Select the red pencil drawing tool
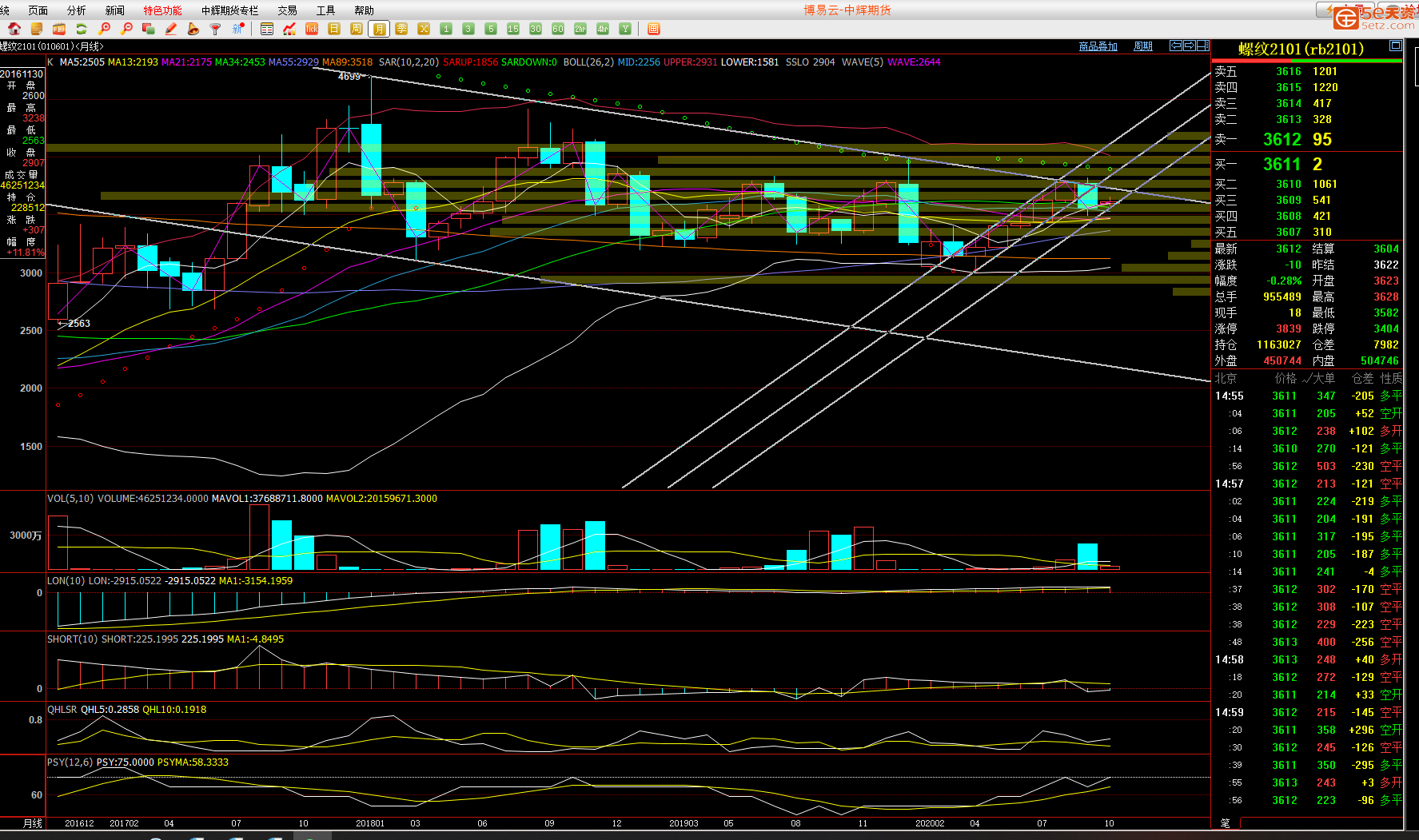This screenshot has height=840, width=1419. [170, 29]
